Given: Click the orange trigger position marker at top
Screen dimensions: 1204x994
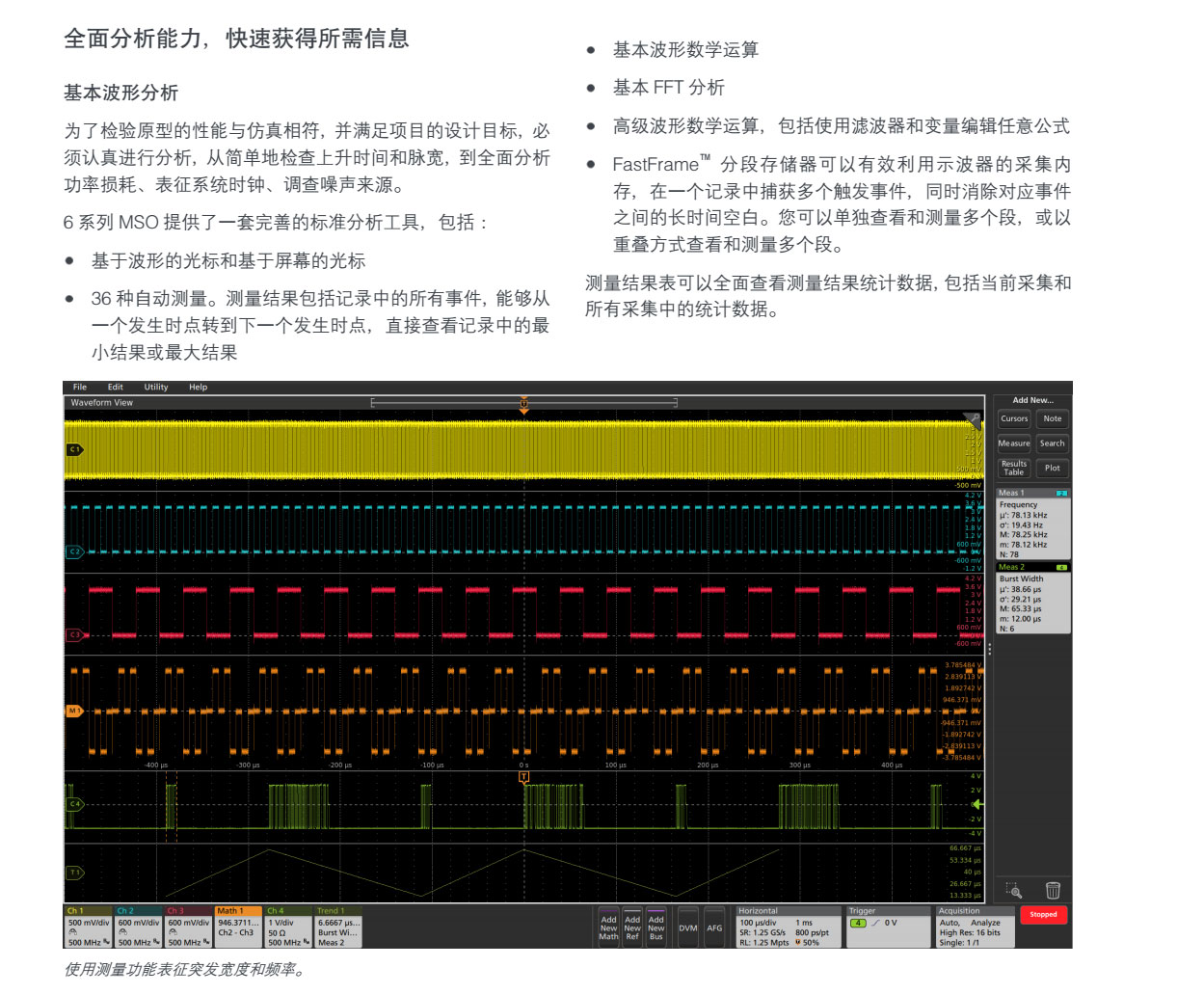Looking at the screenshot, I should pyautogui.click(x=524, y=404).
